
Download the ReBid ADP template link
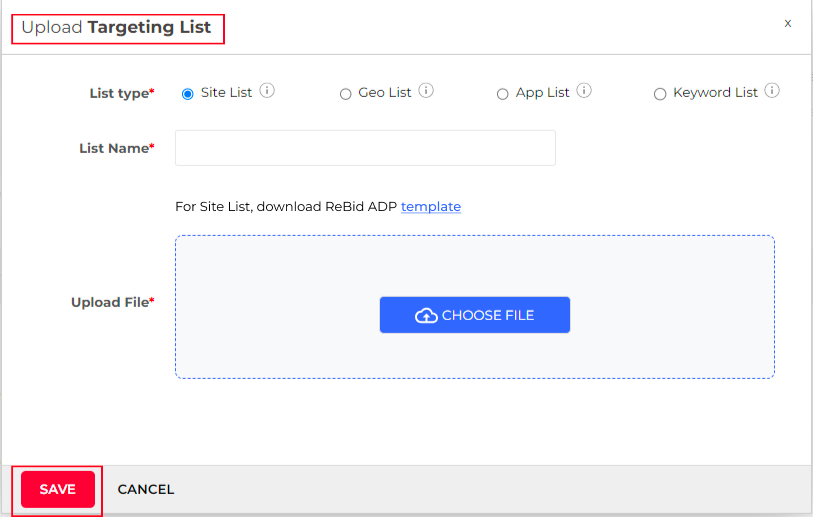click(431, 206)
